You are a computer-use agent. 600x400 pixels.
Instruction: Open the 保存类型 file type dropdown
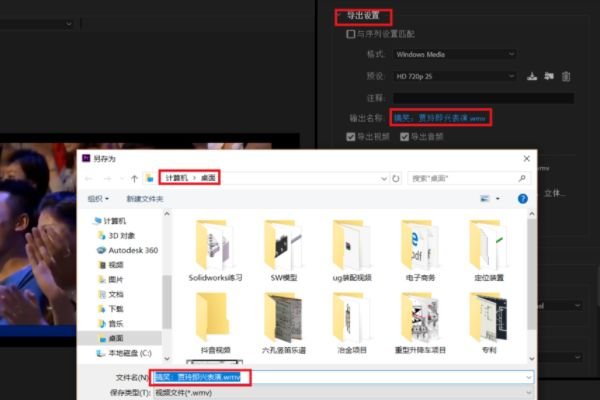click(343, 393)
